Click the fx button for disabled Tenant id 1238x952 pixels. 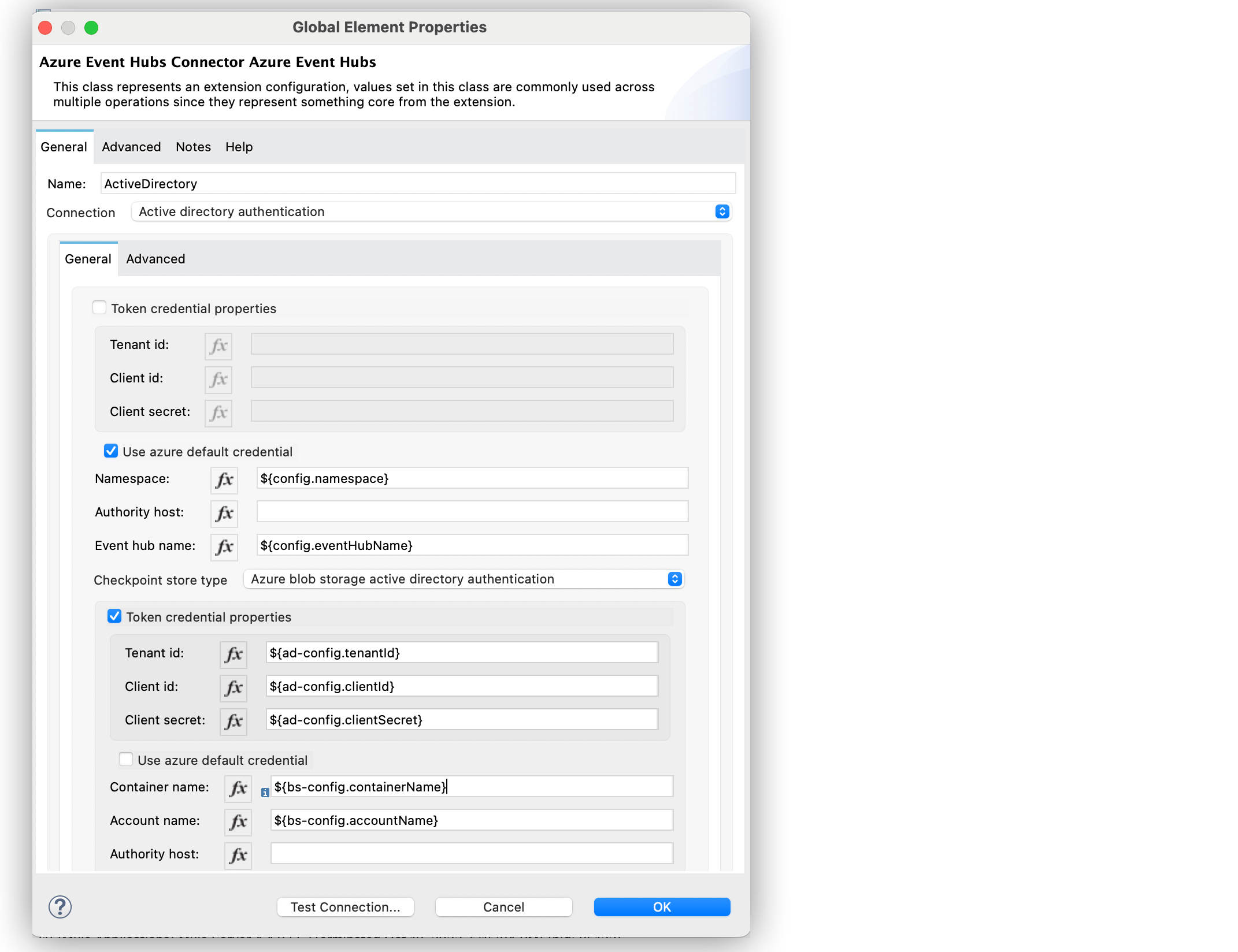coord(218,346)
